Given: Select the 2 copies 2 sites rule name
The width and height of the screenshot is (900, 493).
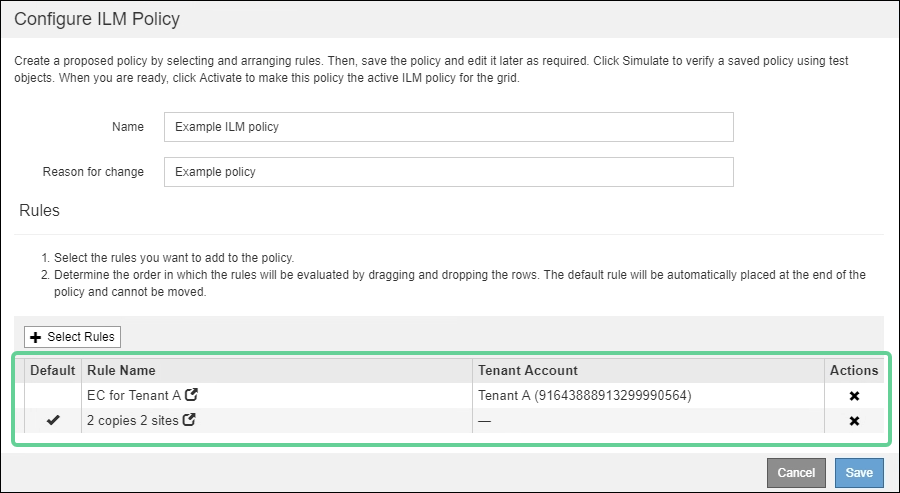Looking at the screenshot, I should tap(133, 421).
